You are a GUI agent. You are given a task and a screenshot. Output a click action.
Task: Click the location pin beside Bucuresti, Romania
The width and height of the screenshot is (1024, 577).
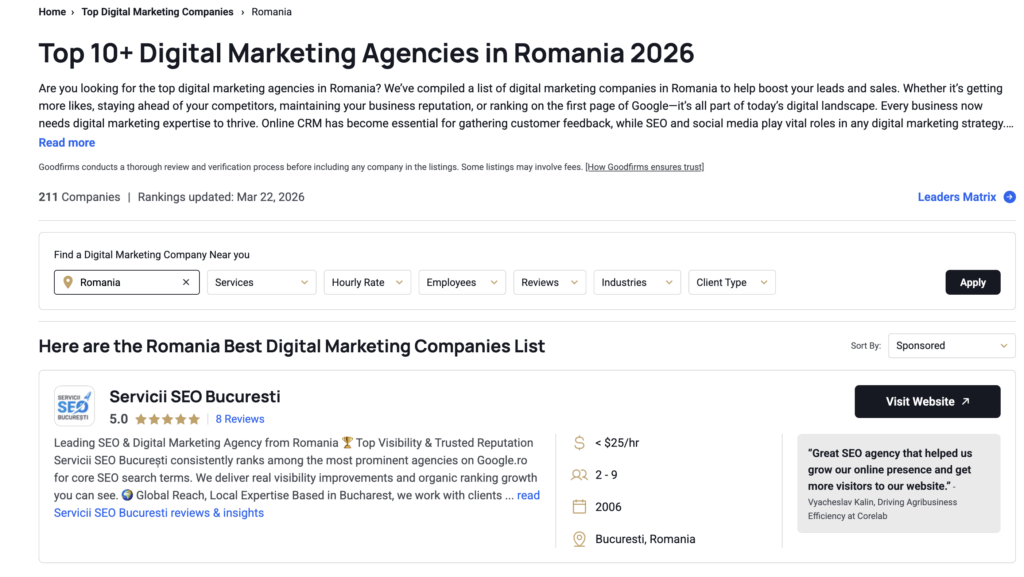581,538
